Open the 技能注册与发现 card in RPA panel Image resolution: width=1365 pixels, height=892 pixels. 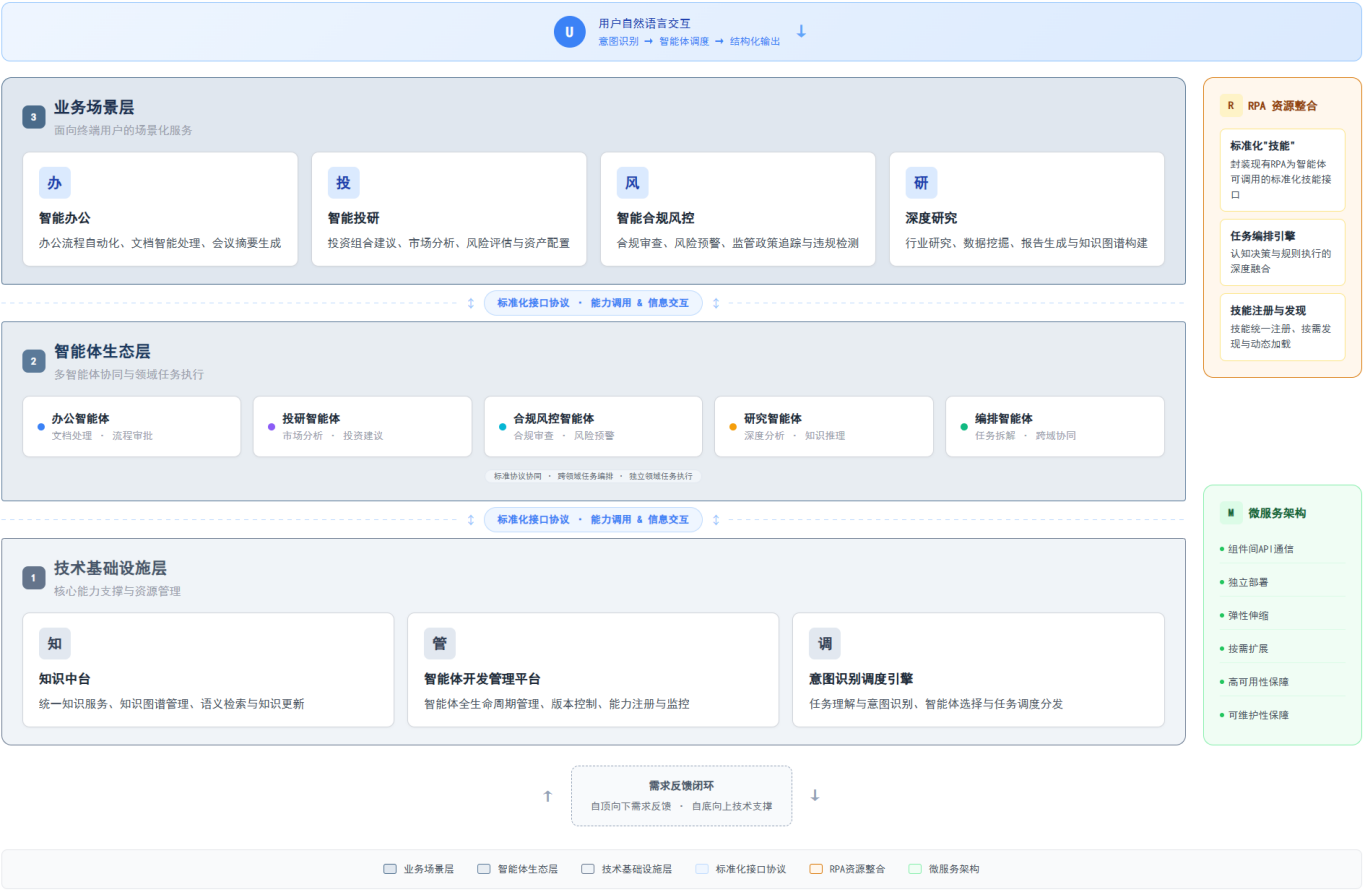coord(1283,327)
